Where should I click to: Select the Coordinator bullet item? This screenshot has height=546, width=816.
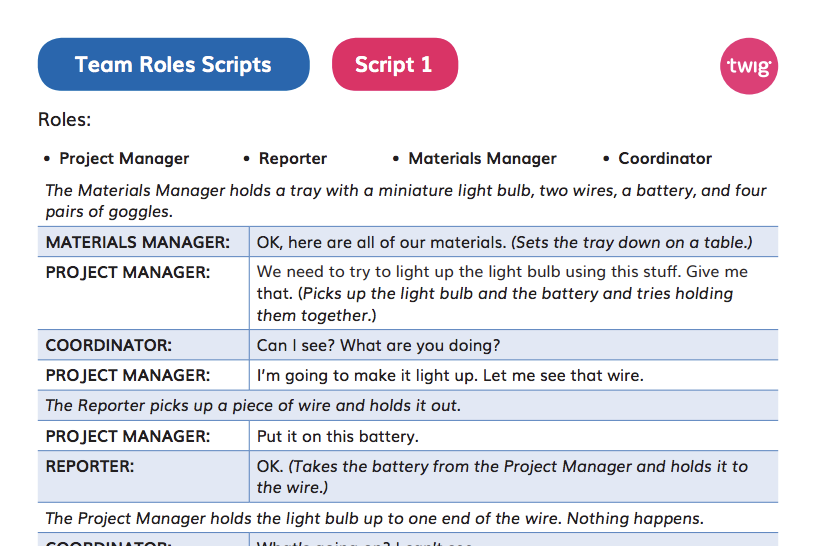[665, 158]
